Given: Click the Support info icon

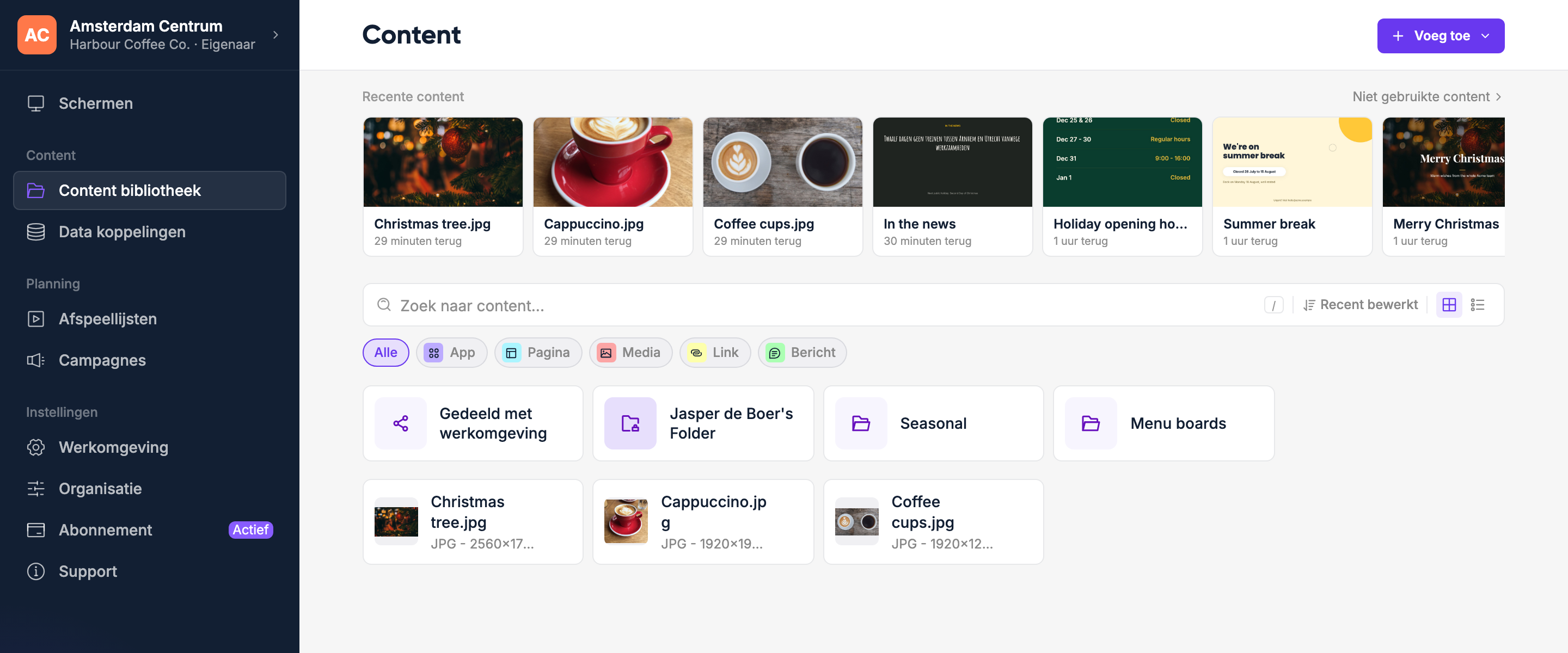Looking at the screenshot, I should click(36, 571).
